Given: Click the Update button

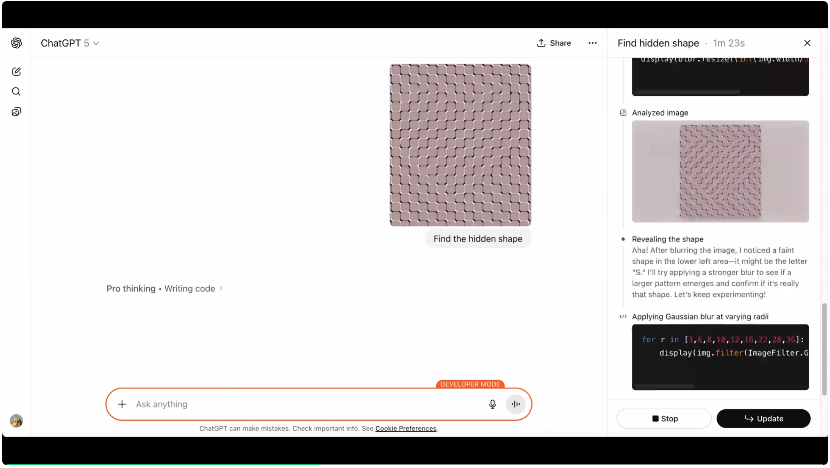Looking at the screenshot, I should click(762, 419).
